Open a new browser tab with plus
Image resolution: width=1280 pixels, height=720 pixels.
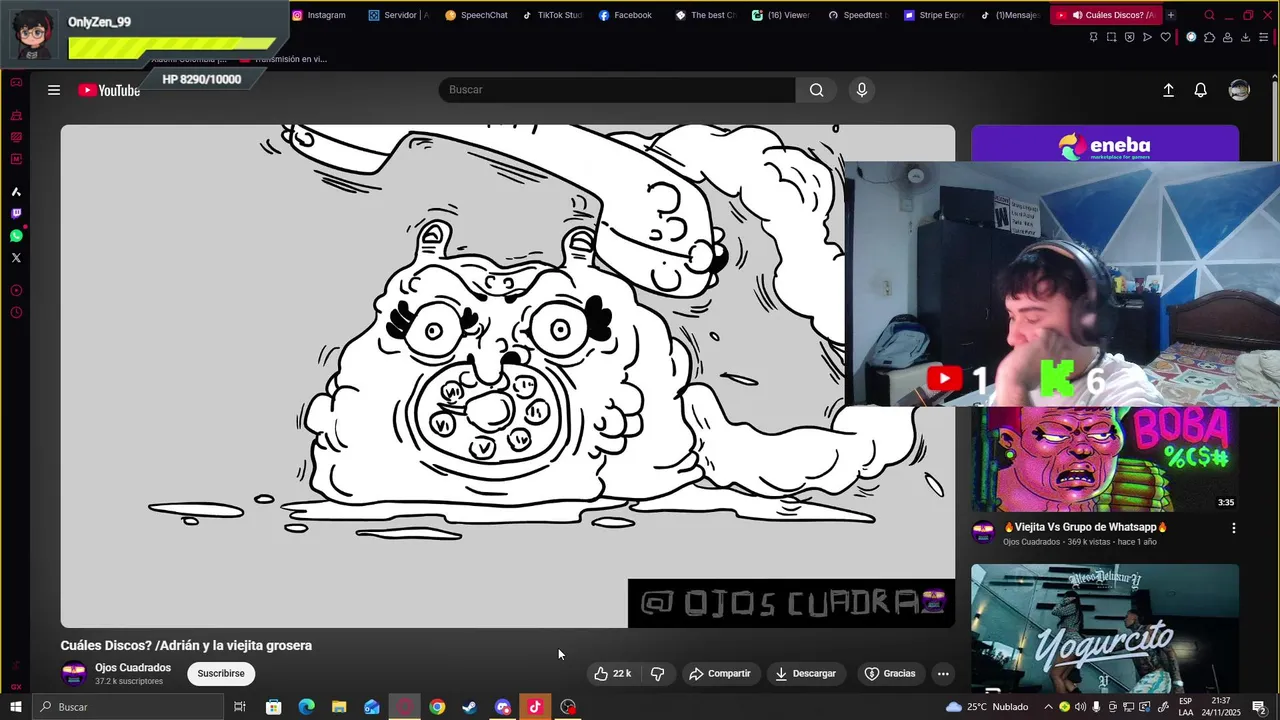[x=1171, y=15]
